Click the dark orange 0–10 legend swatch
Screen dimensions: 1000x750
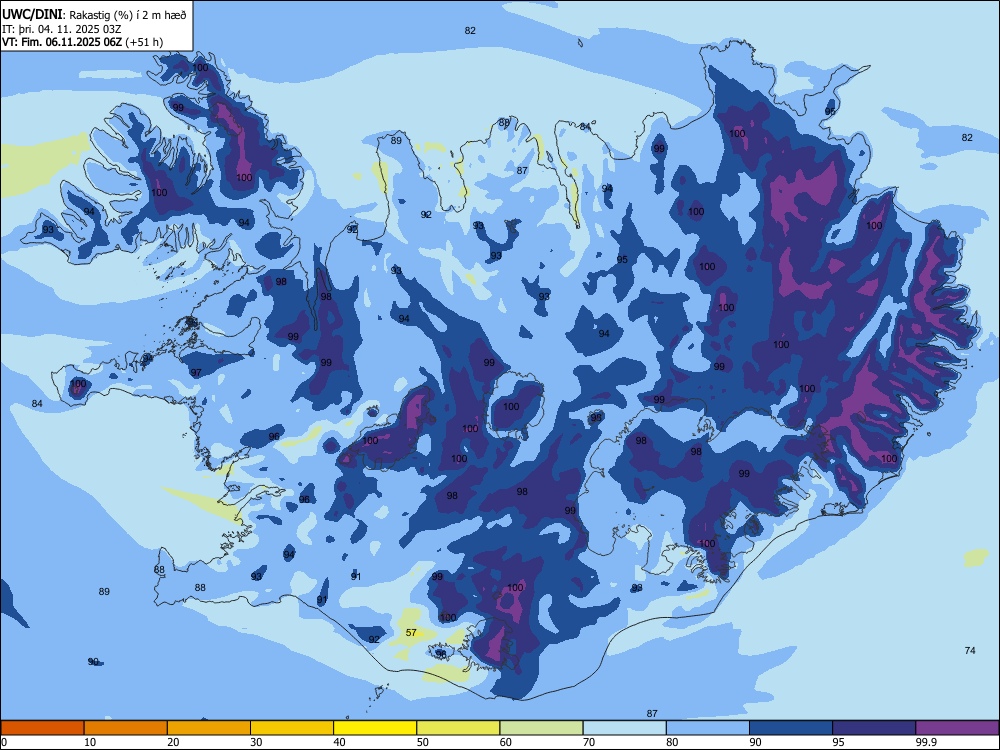tap(42, 728)
